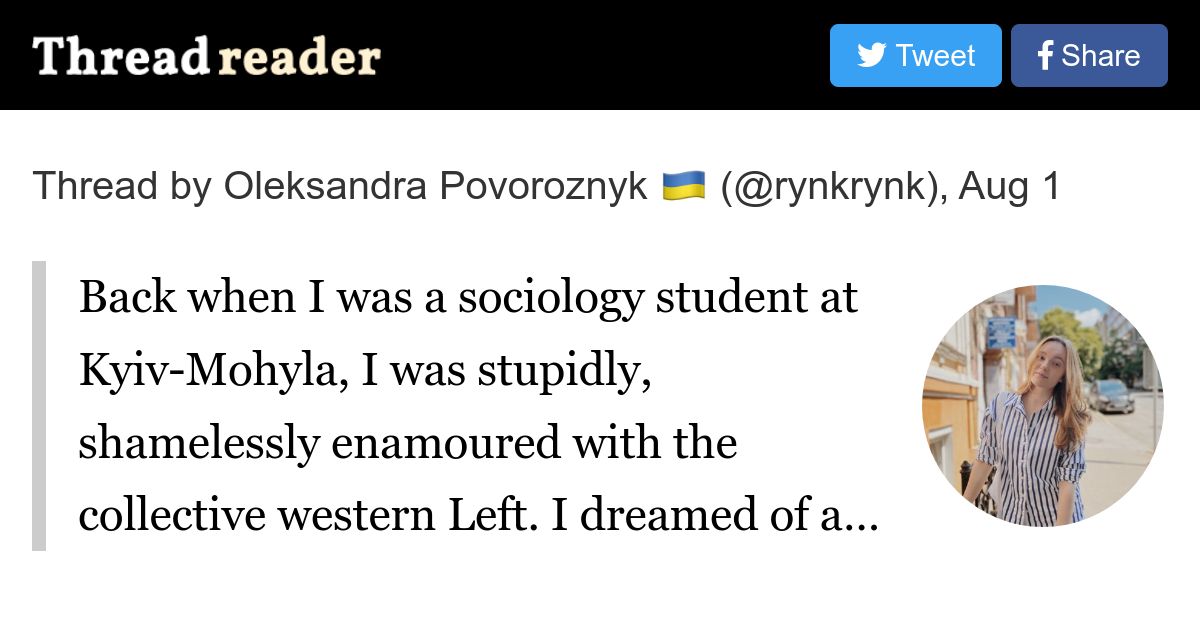Screen dimensions: 1200x628
Task: Select line 'Back when I was a sociology student'
Action: click(x=468, y=297)
